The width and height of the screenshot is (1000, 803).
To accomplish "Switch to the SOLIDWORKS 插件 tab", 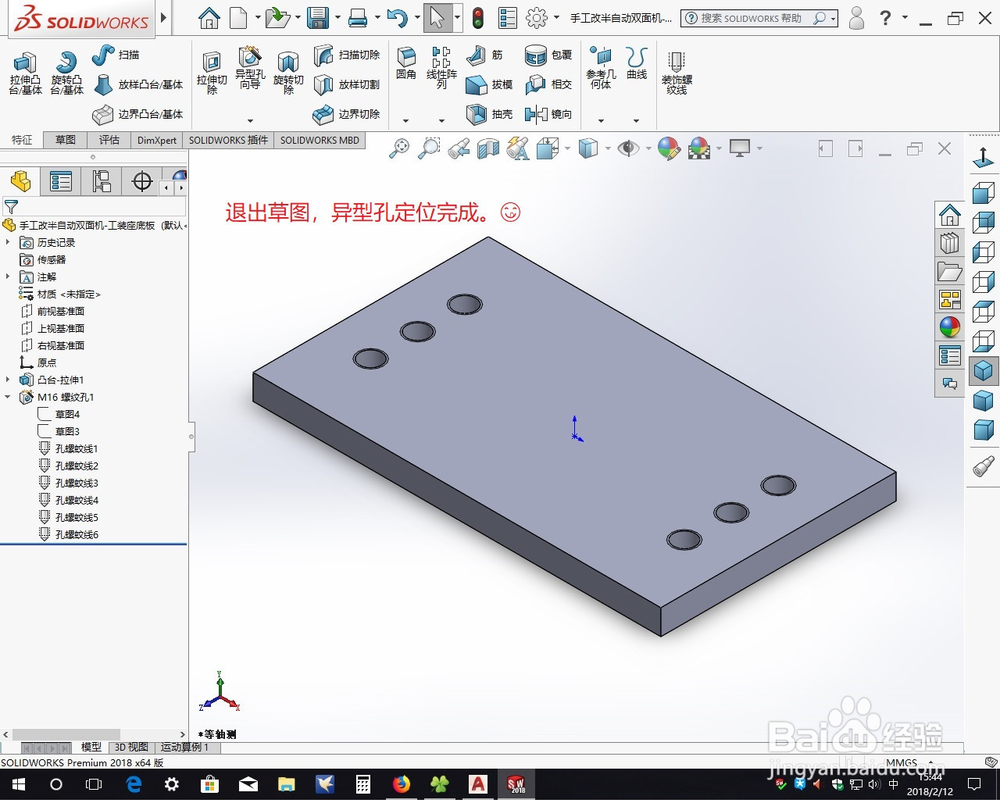I will coord(228,140).
